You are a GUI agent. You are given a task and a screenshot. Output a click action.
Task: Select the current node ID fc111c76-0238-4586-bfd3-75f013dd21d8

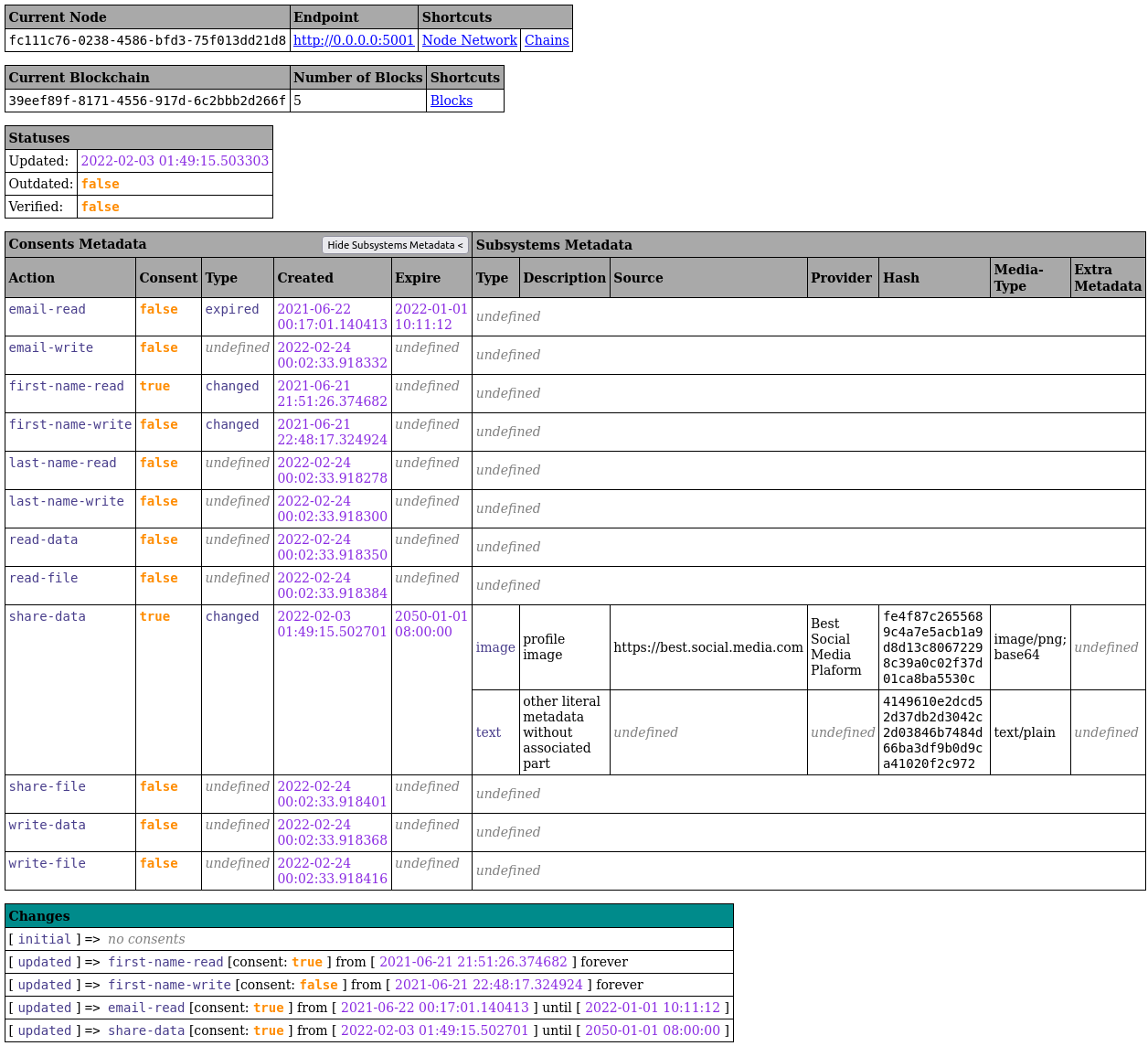click(147, 40)
